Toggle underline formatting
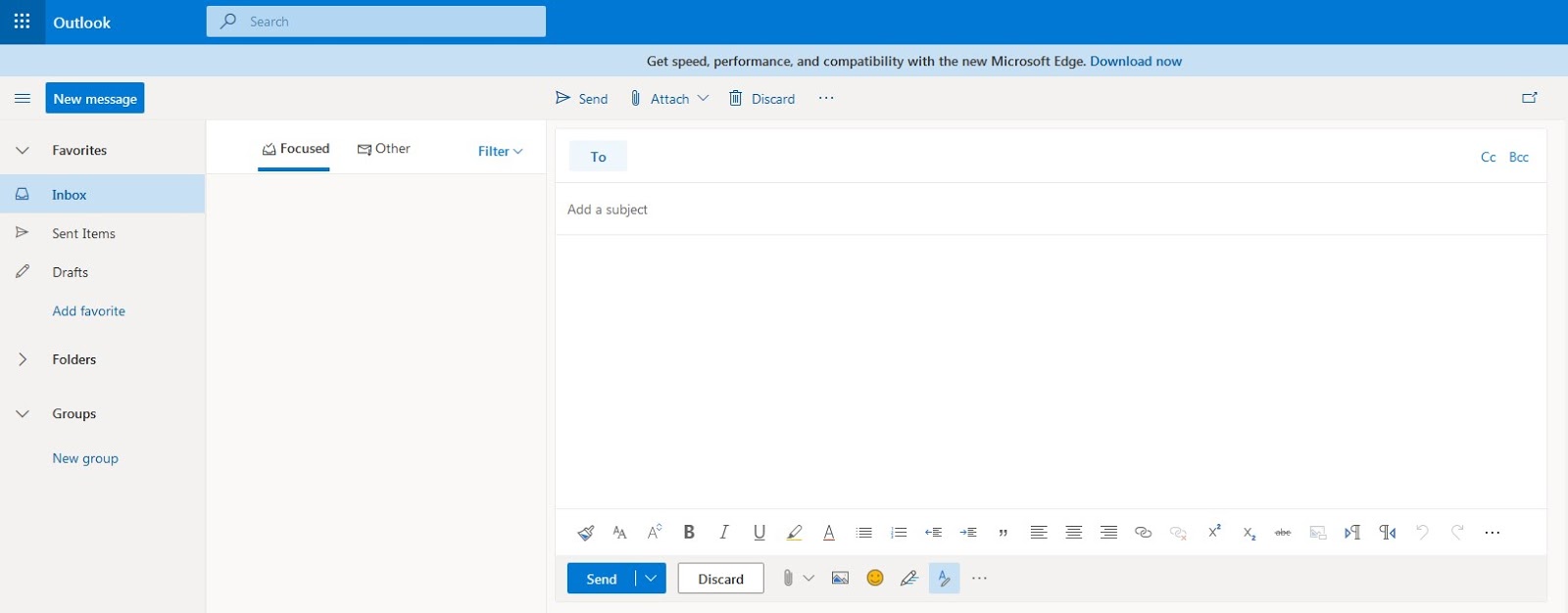Viewport: 1568px width, 613px height. click(x=759, y=532)
